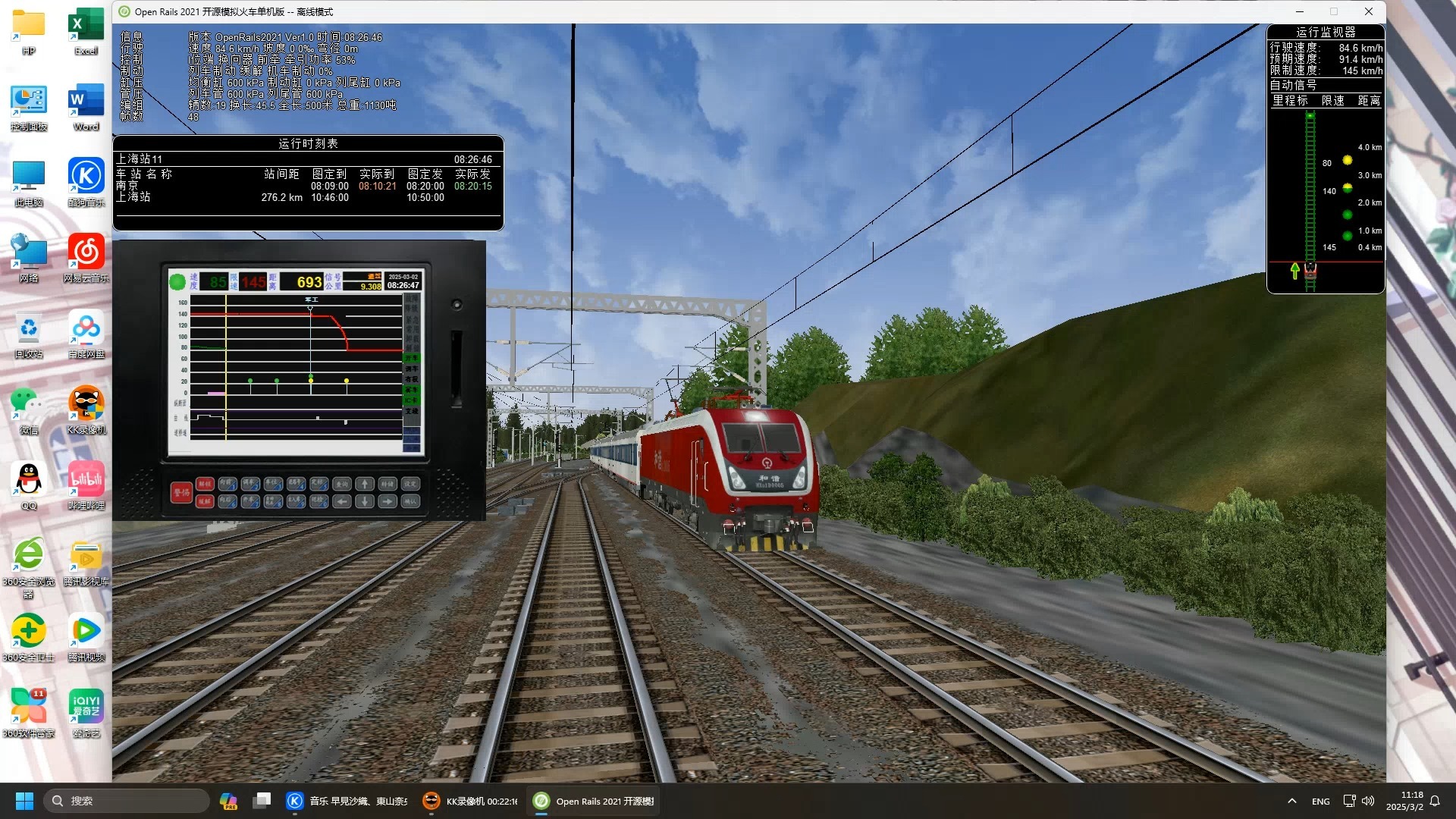
Task: Switch to KK录像机 taskbar item
Action: (x=470, y=801)
